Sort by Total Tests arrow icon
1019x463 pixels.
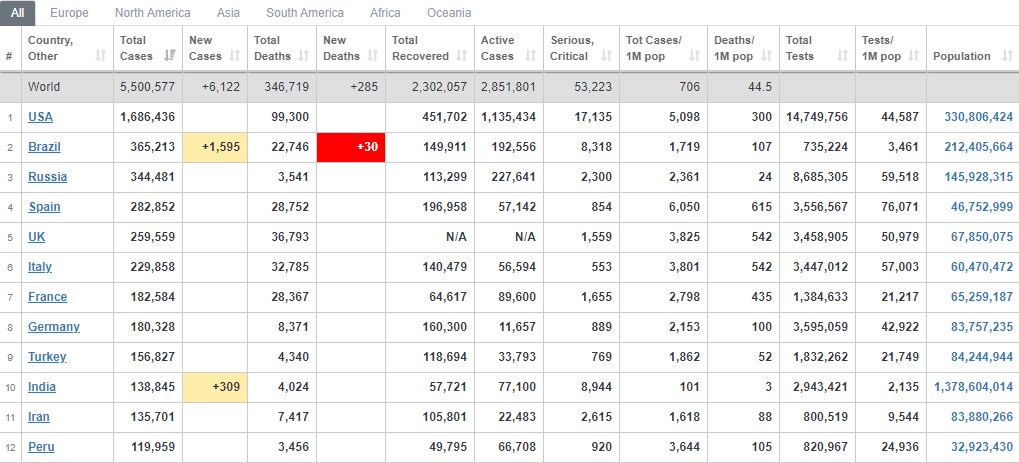pos(843,56)
